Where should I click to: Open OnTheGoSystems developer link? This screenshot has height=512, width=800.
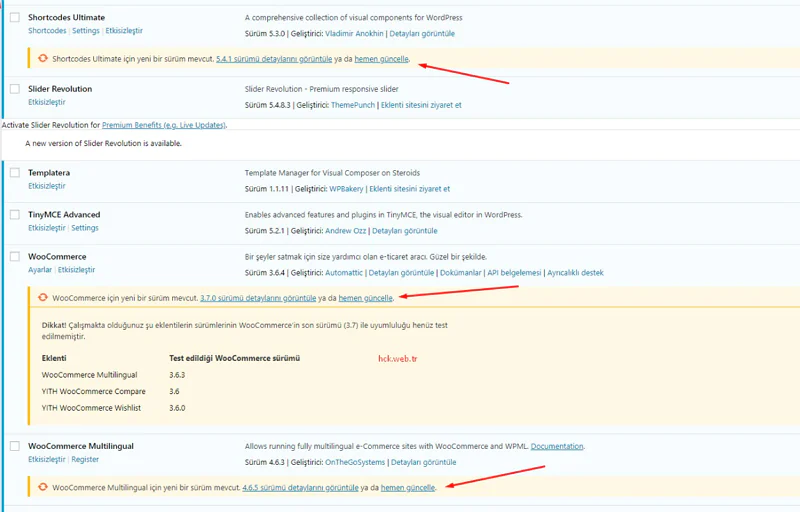355,462
